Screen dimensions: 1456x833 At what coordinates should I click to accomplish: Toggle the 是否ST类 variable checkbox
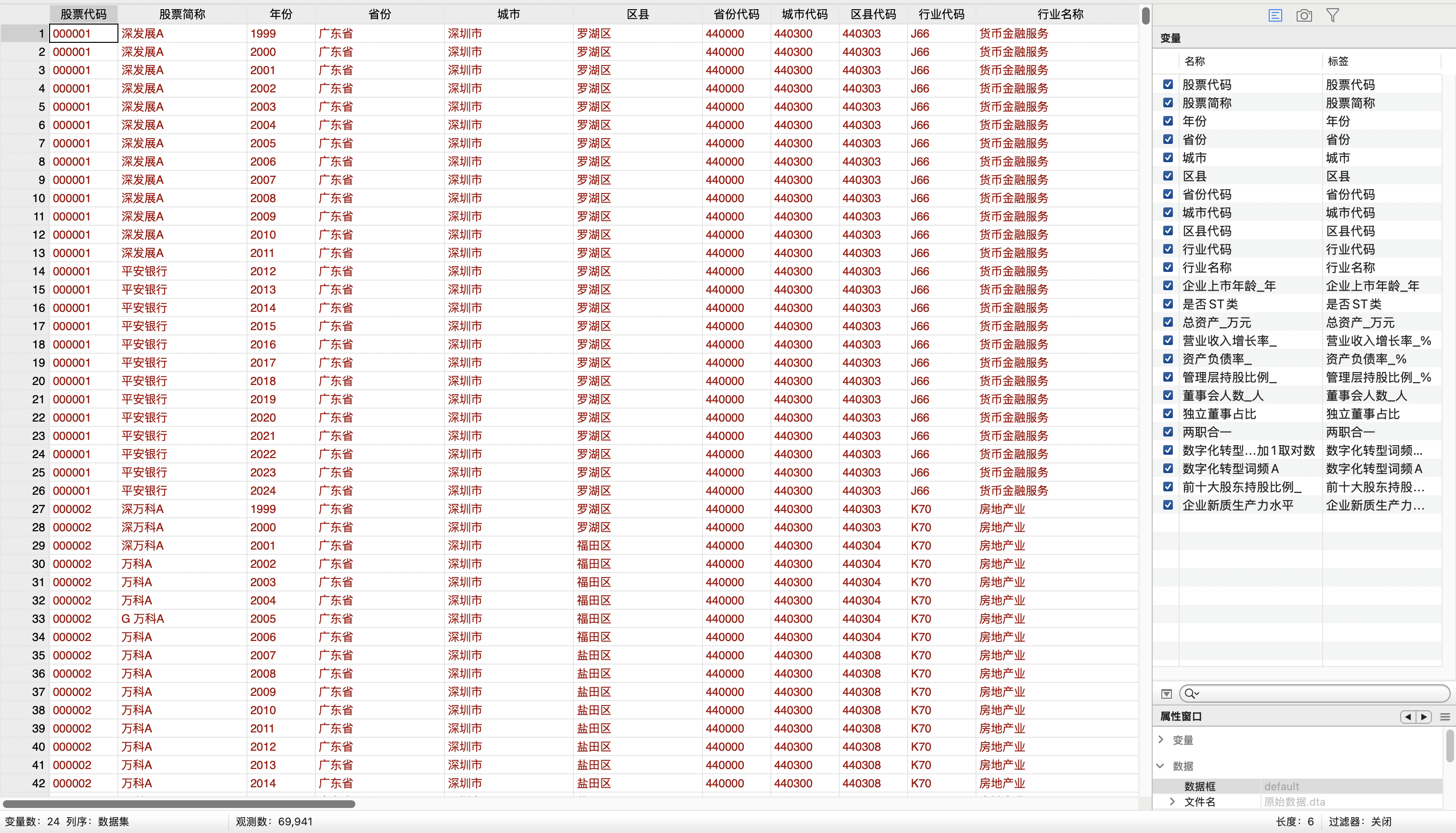pyautogui.click(x=1168, y=304)
